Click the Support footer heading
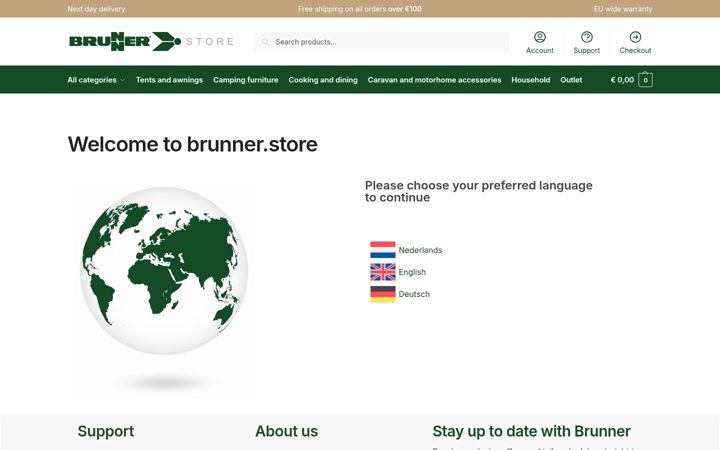 [106, 431]
